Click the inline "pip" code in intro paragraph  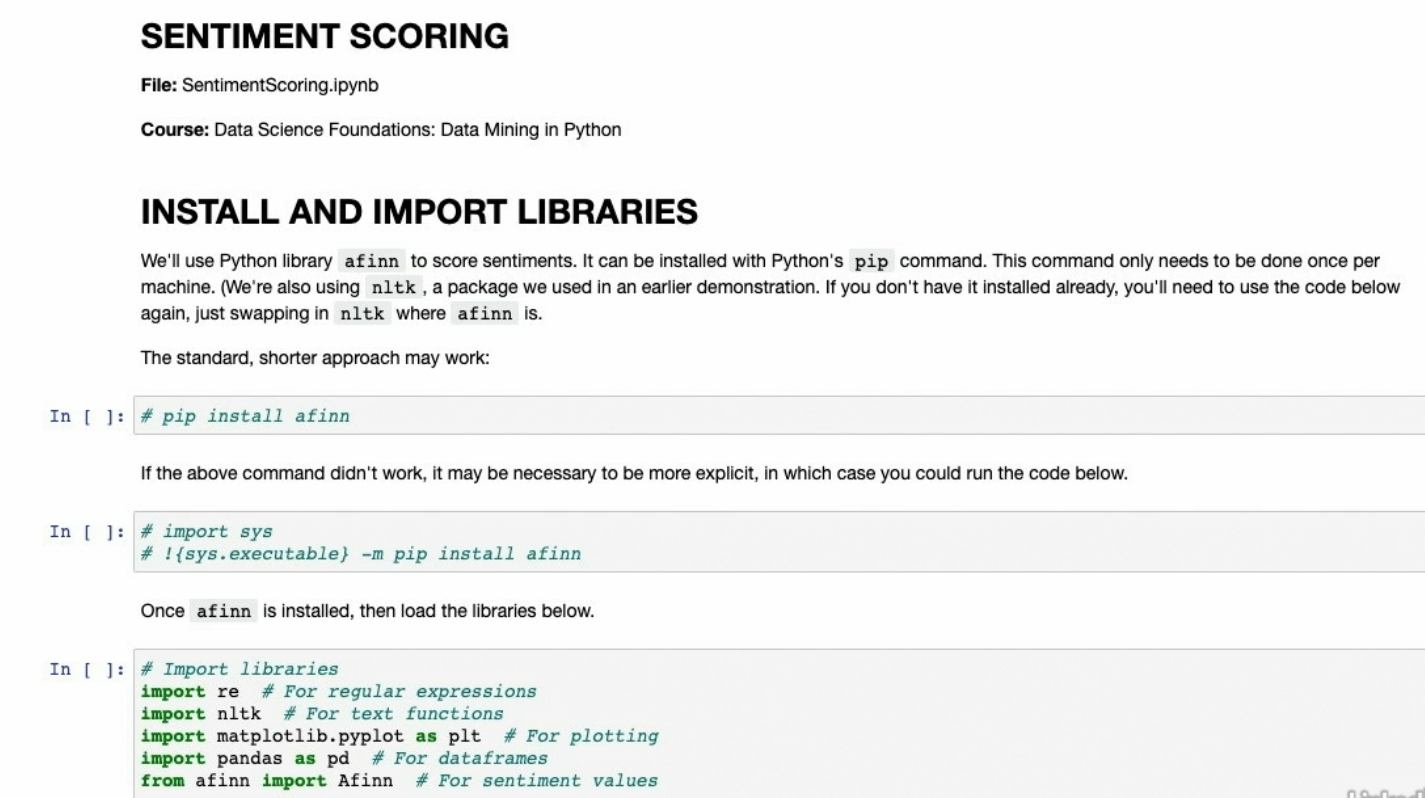[x=870, y=262]
